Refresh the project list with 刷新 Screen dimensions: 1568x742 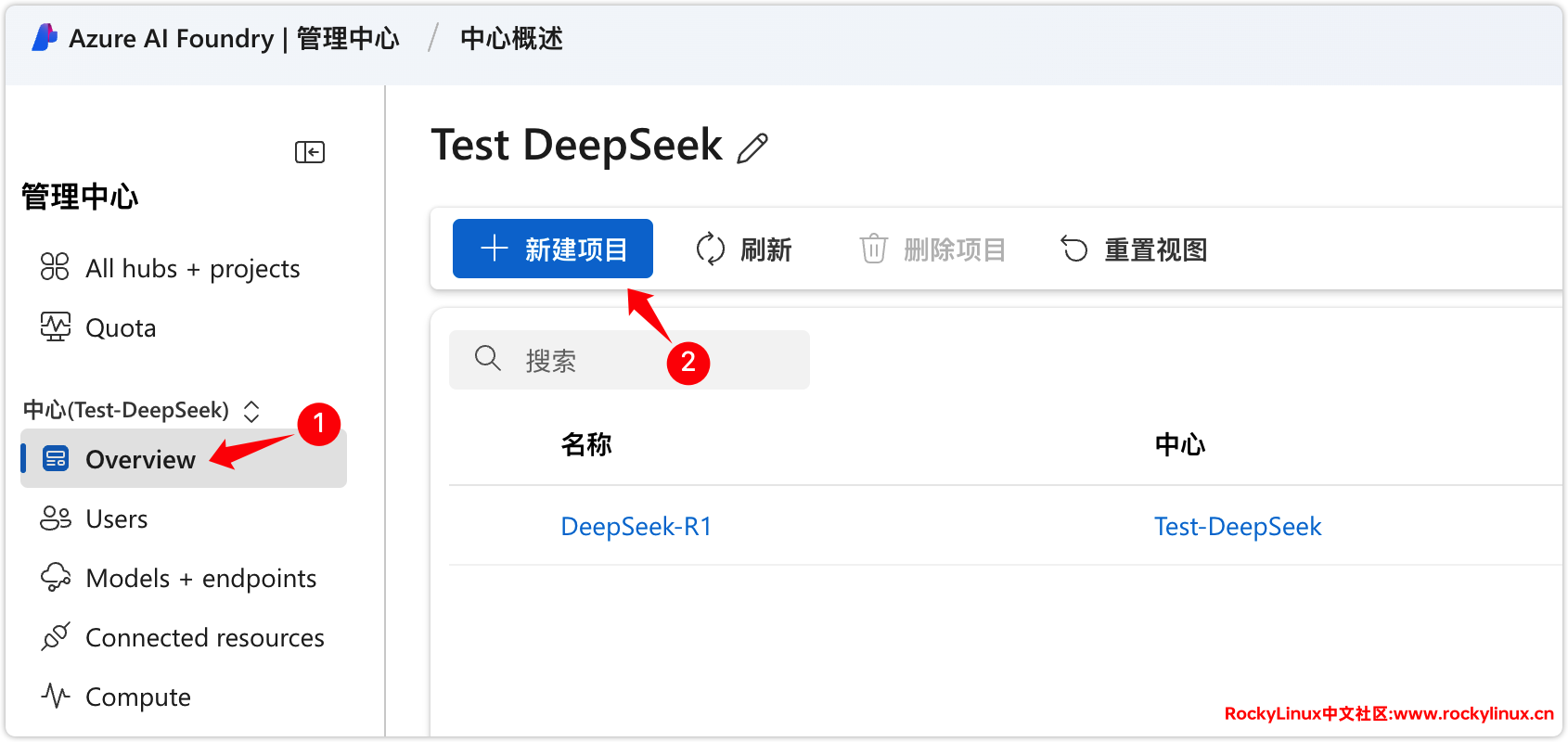tap(744, 249)
